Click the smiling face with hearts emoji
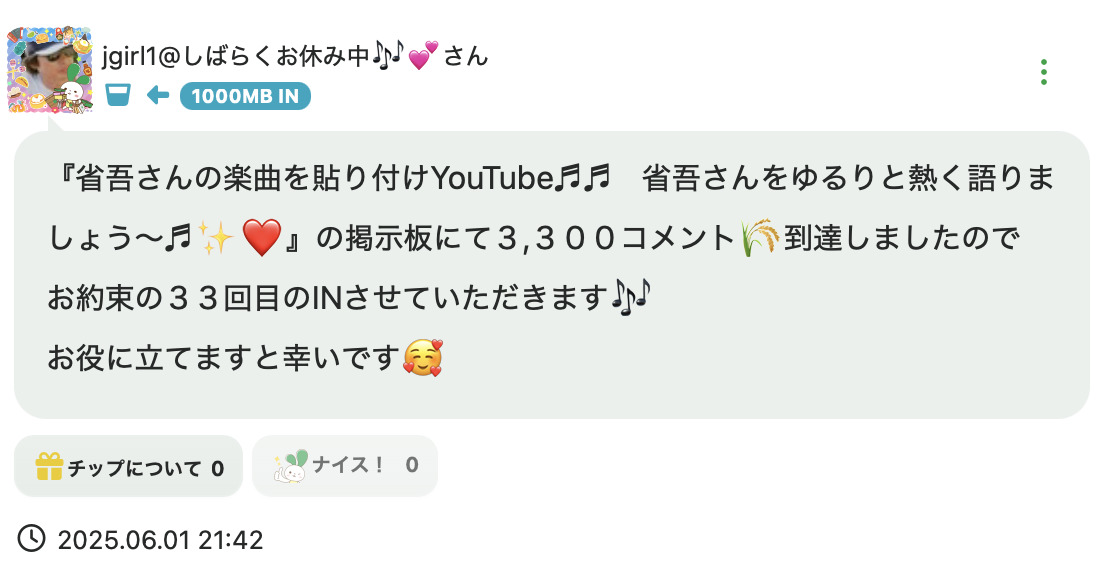Screen dimensions: 1106x562 click(x=423, y=358)
